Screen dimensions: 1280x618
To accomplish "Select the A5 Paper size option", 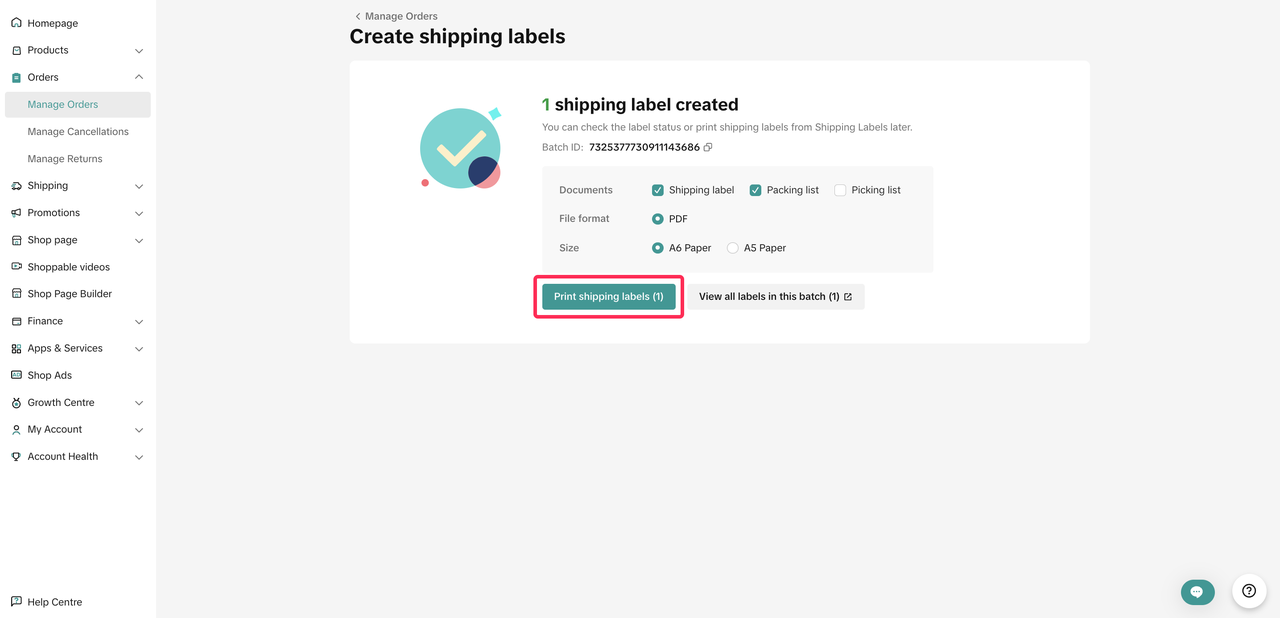I will (x=733, y=248).
